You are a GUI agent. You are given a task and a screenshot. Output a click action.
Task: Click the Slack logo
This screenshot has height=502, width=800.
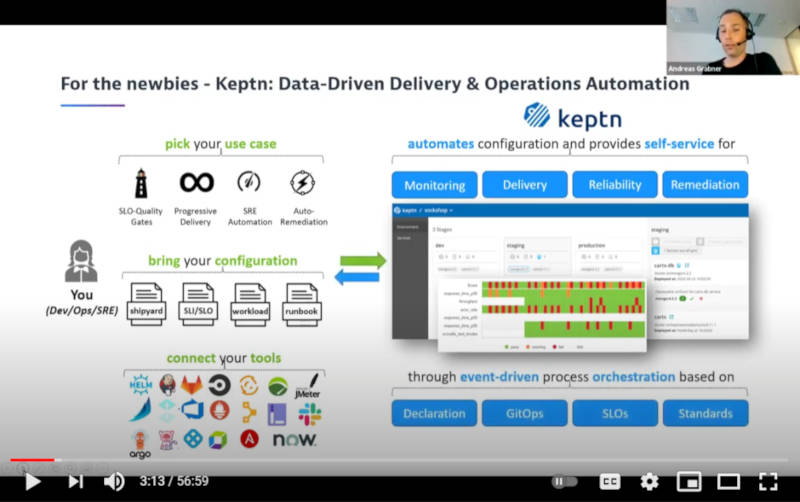(310, 414)
